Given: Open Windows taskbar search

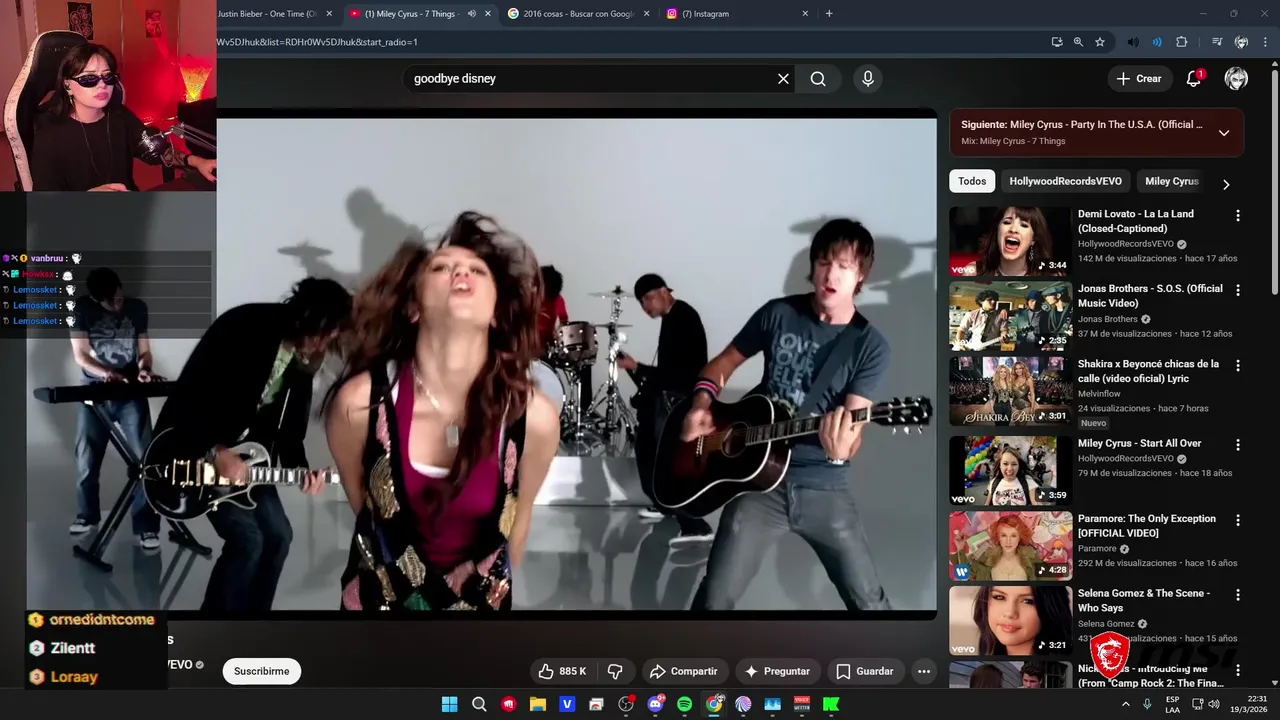Looking at the screenshot, I should 479,704.
